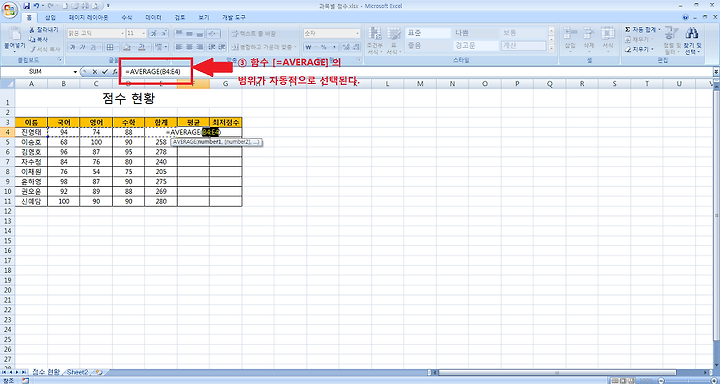
Task: Merge cells with 병합하고 가운데 맞춤
Action: point(264,47)
